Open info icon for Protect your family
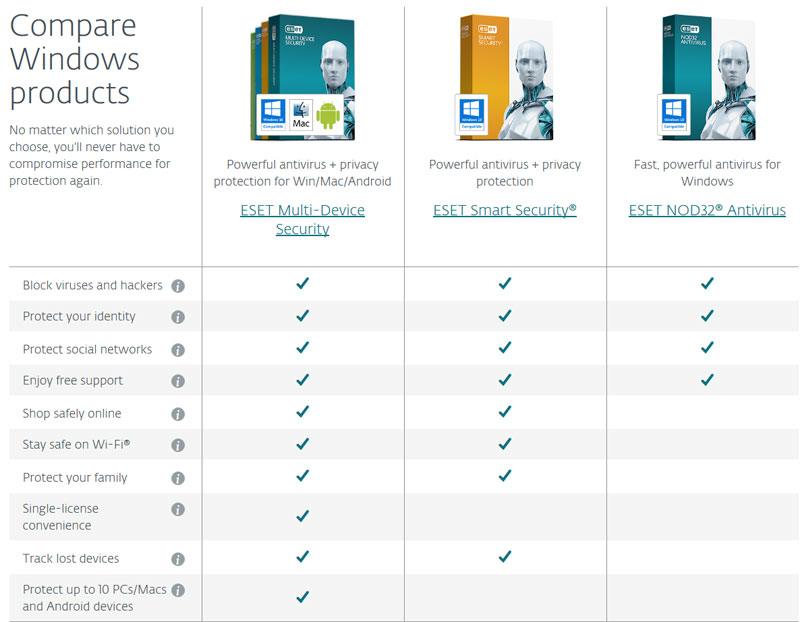 (x=178, y=478)
